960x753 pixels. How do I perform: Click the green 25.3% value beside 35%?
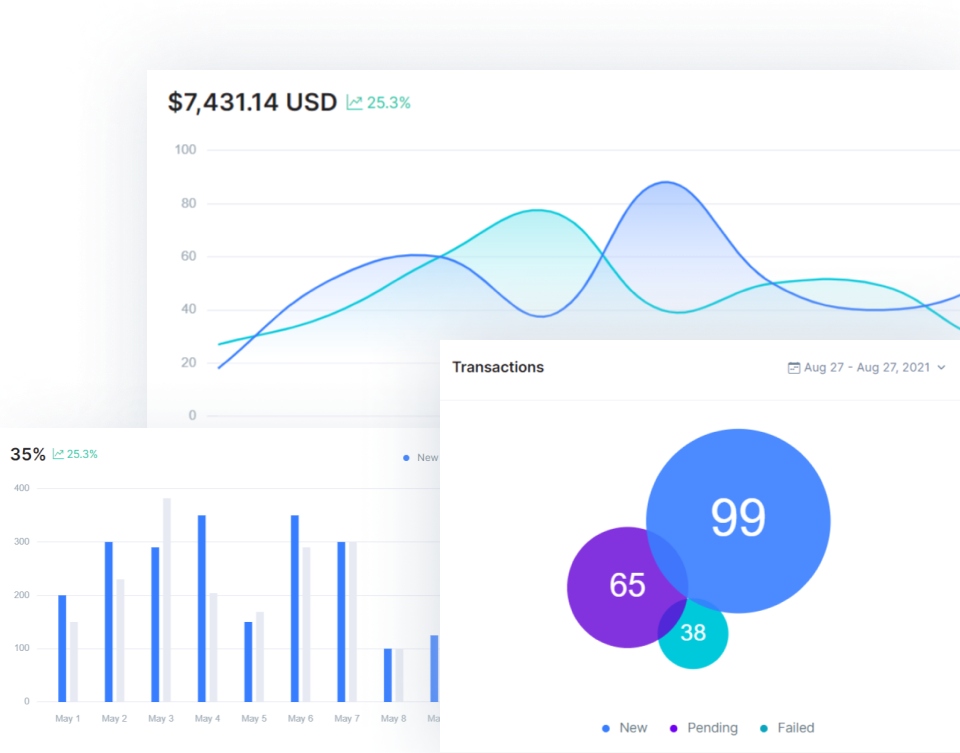coord(82,454)
